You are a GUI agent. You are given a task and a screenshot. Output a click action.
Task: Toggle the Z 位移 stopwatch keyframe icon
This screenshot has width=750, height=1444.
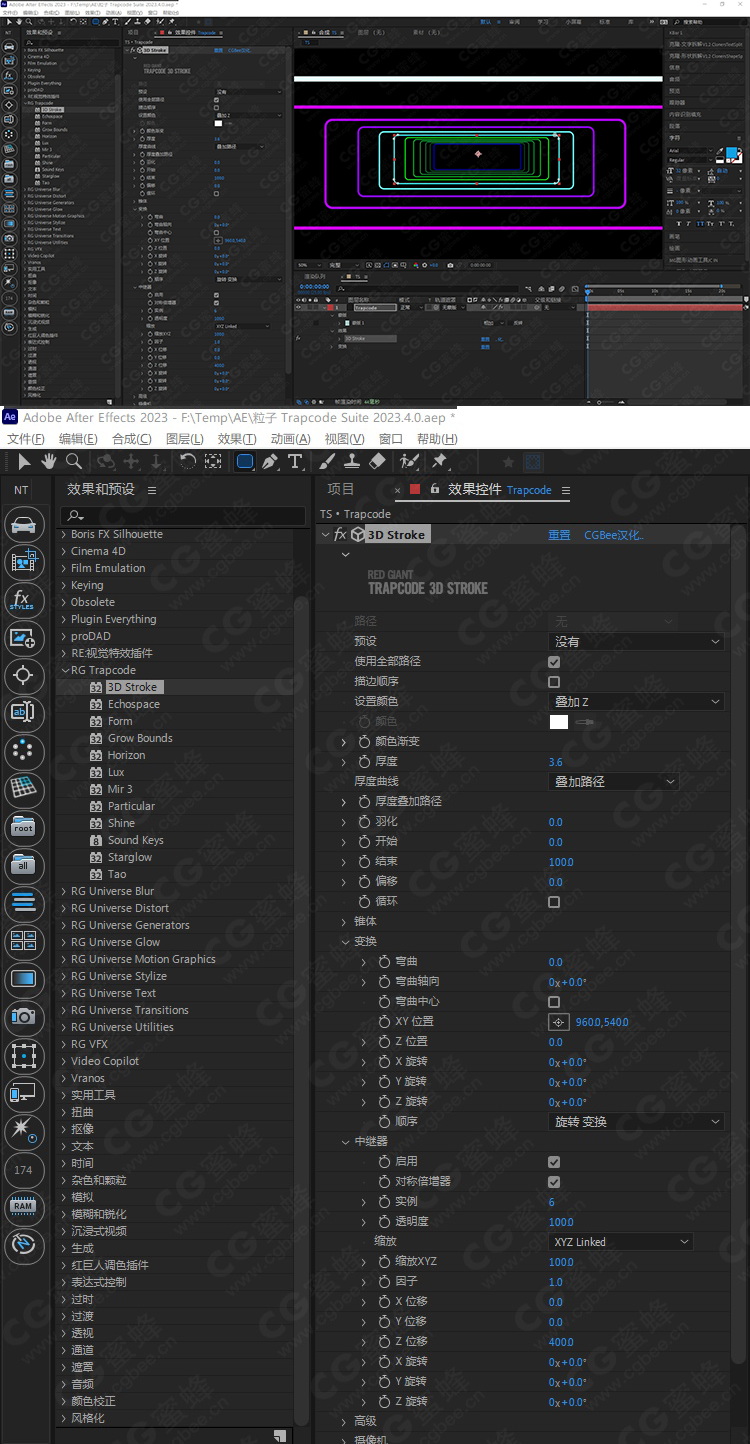[x=384, y=1342]
